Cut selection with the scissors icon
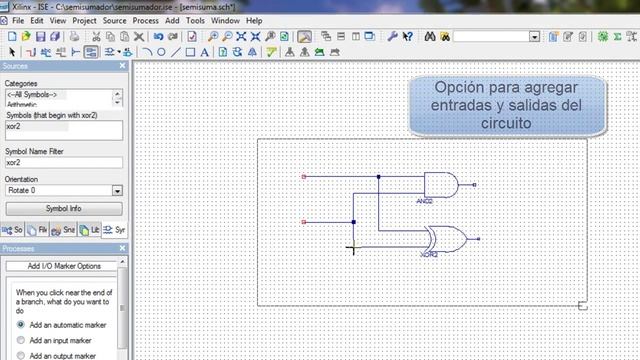 [x=96, y=37]
